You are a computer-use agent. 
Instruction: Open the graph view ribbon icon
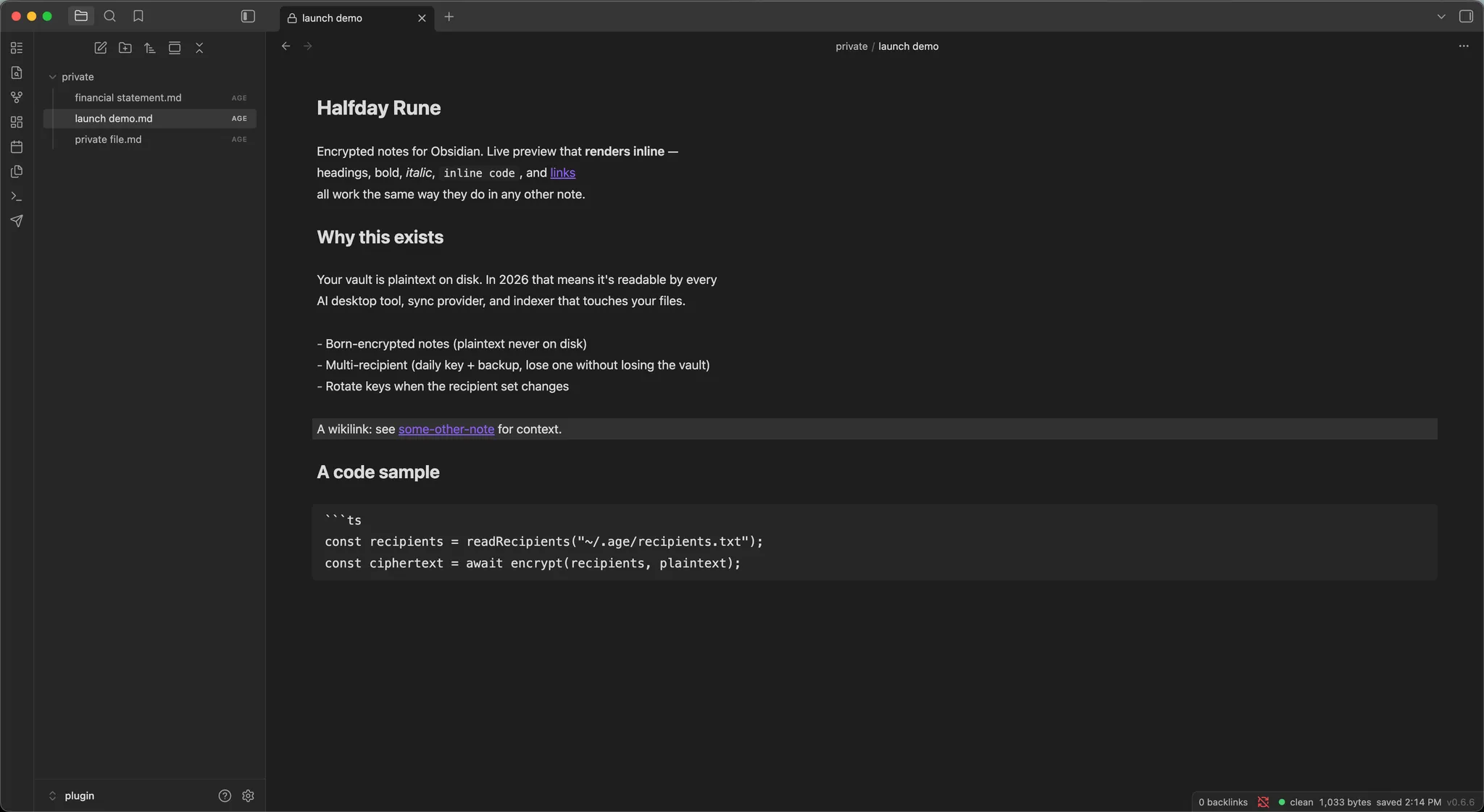(x=17, y=97)
